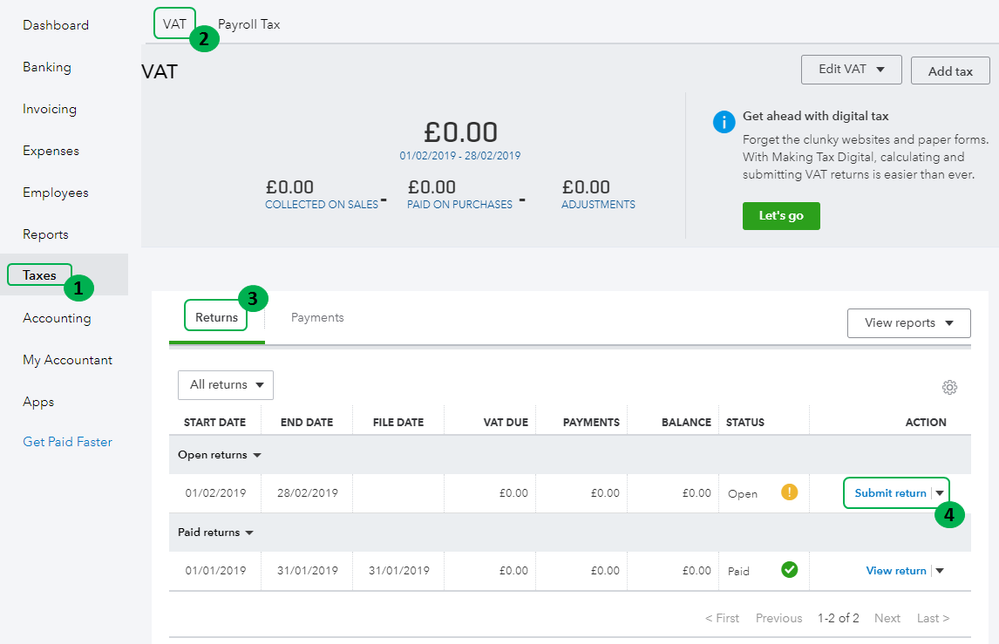The height and width of the screenshot is (644, 999).
Task: Open the Collected on Sales link
Action: [321, 205]
